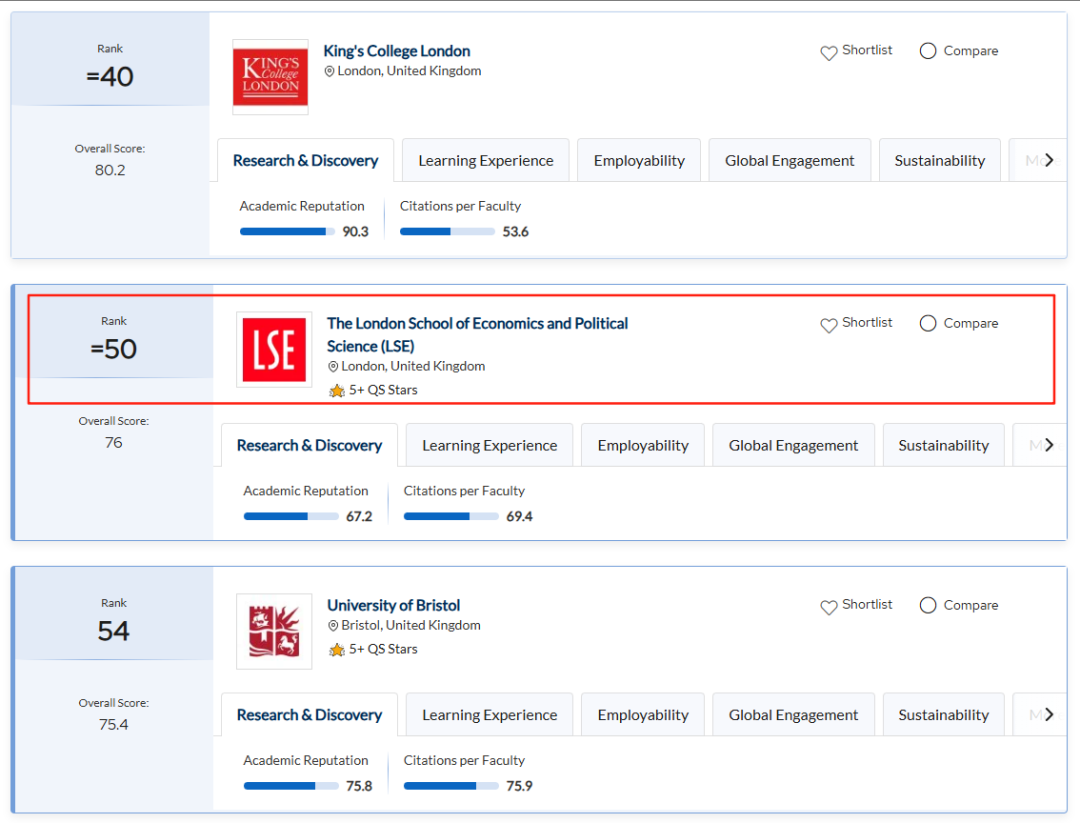The width and height of the screenshot is (1080, 823).
Task: View Sustainability tab for University of Bristol
Action: [944, 715]
